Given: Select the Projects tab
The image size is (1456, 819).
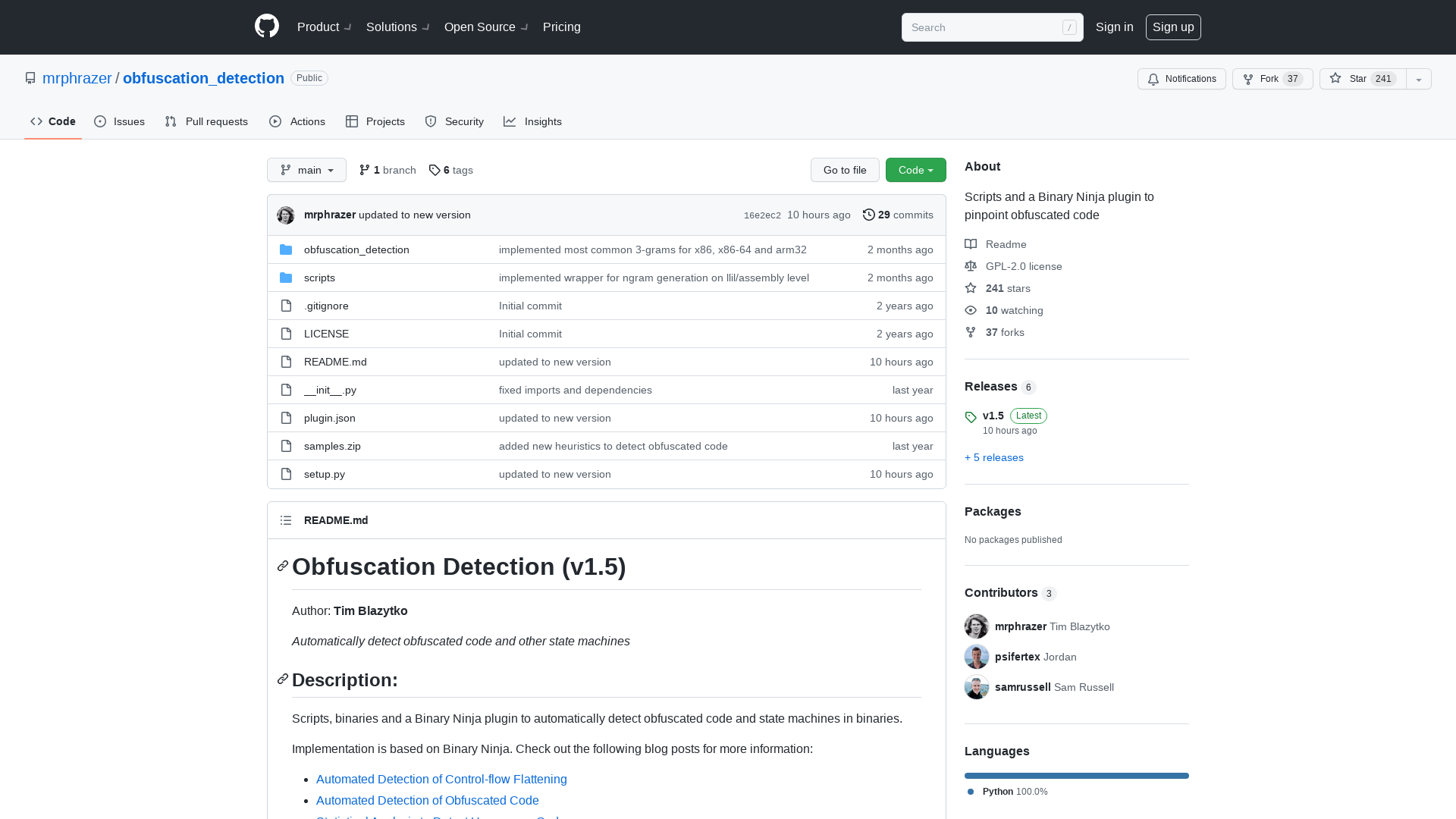Looking at the screenshot, I should coord(375,121).
